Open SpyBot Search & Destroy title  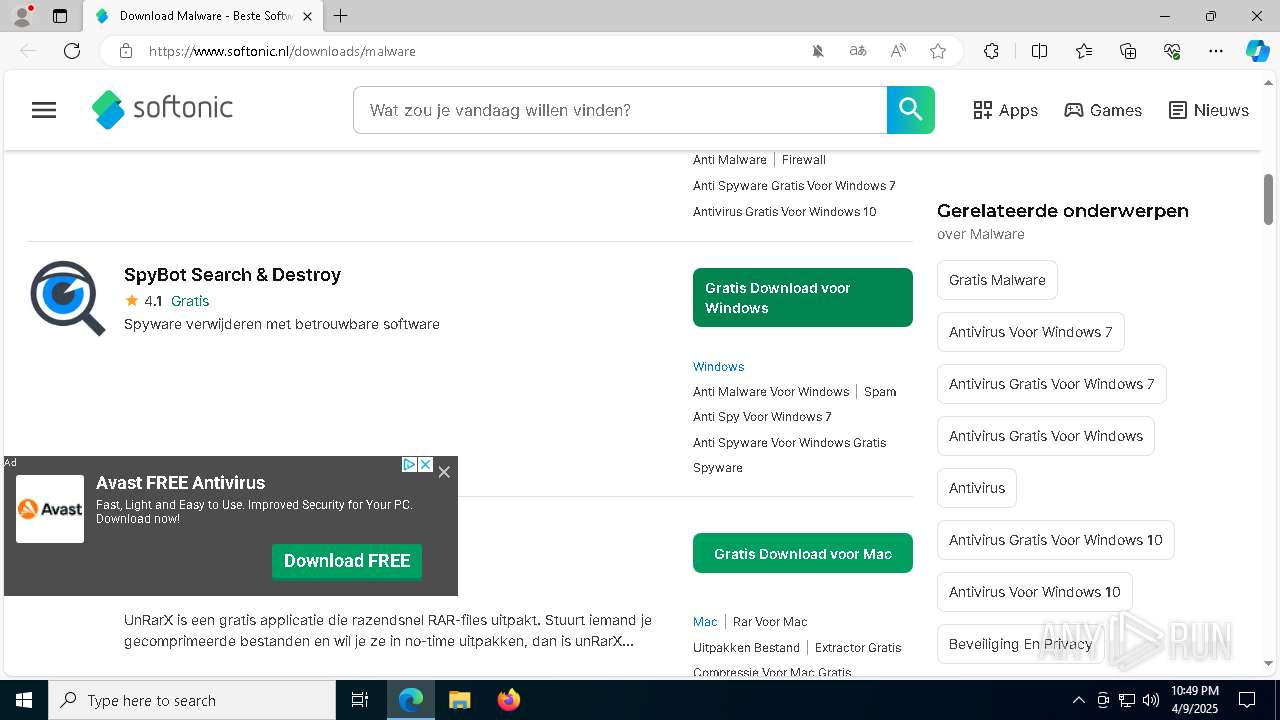pyautogui.click(x=232, y=274)
